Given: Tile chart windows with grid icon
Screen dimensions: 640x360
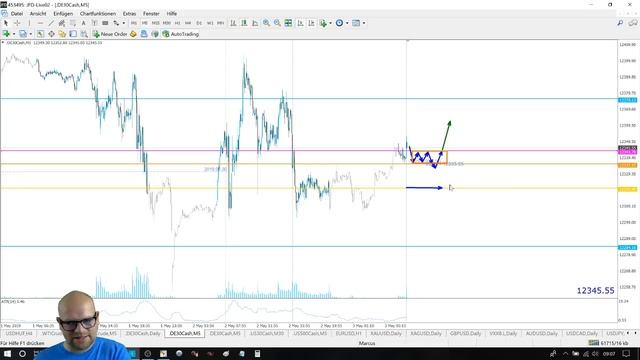Looking at the screenshot, I should coord(288,23).
